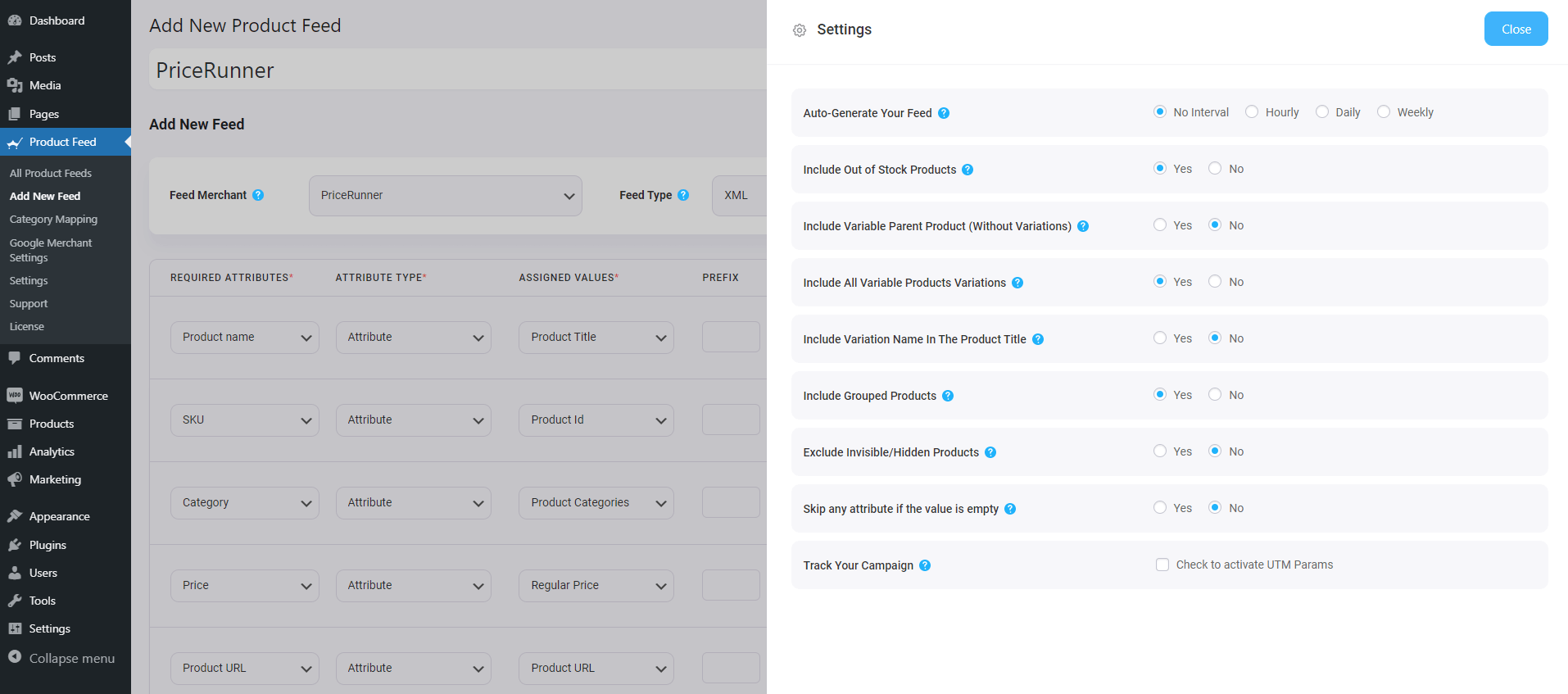1568x694 pixels.
Task: Select Daily auto-generate interval
Action: (1322, 112)
